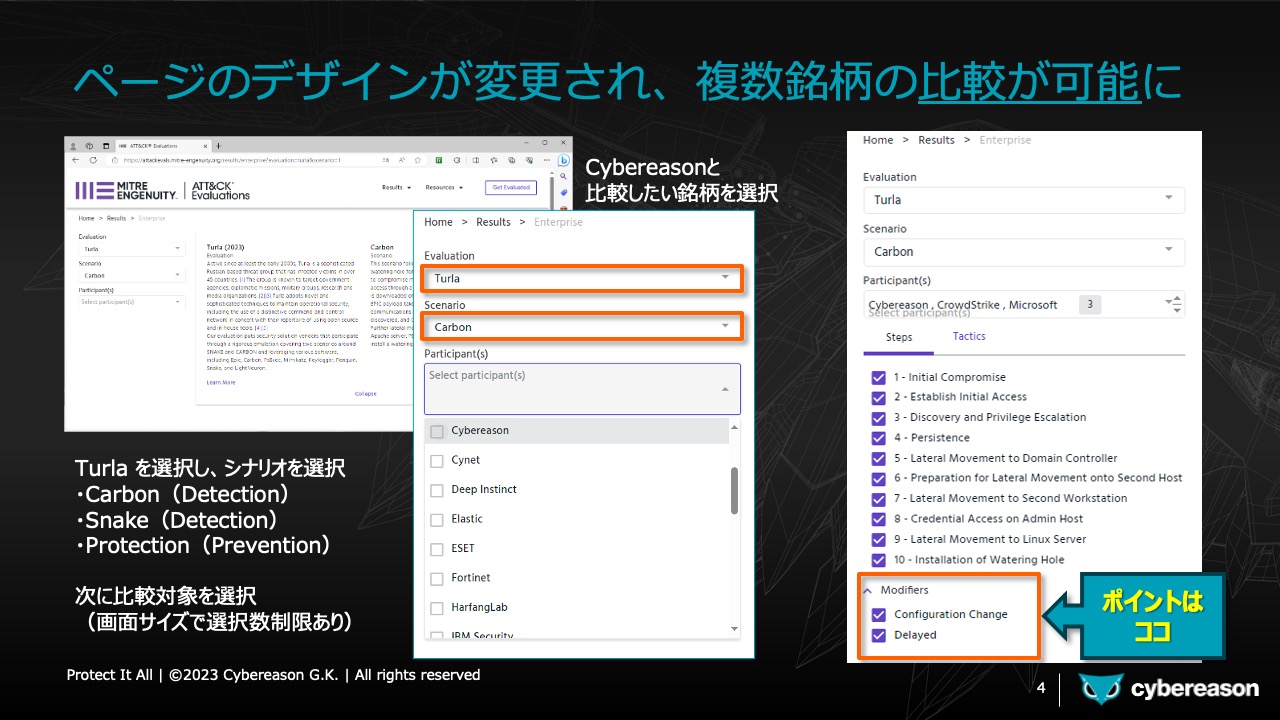Uncheck step 8 - Credential Access on Admin Host
The image size is (1280, 720).
tap(879, 520)
